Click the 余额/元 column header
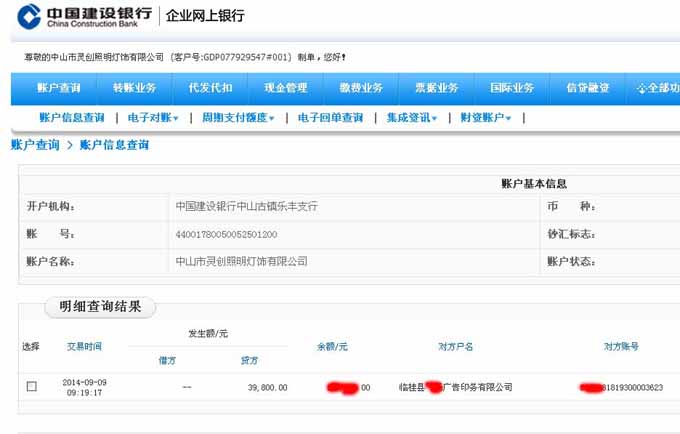 [x=332, y=346]
